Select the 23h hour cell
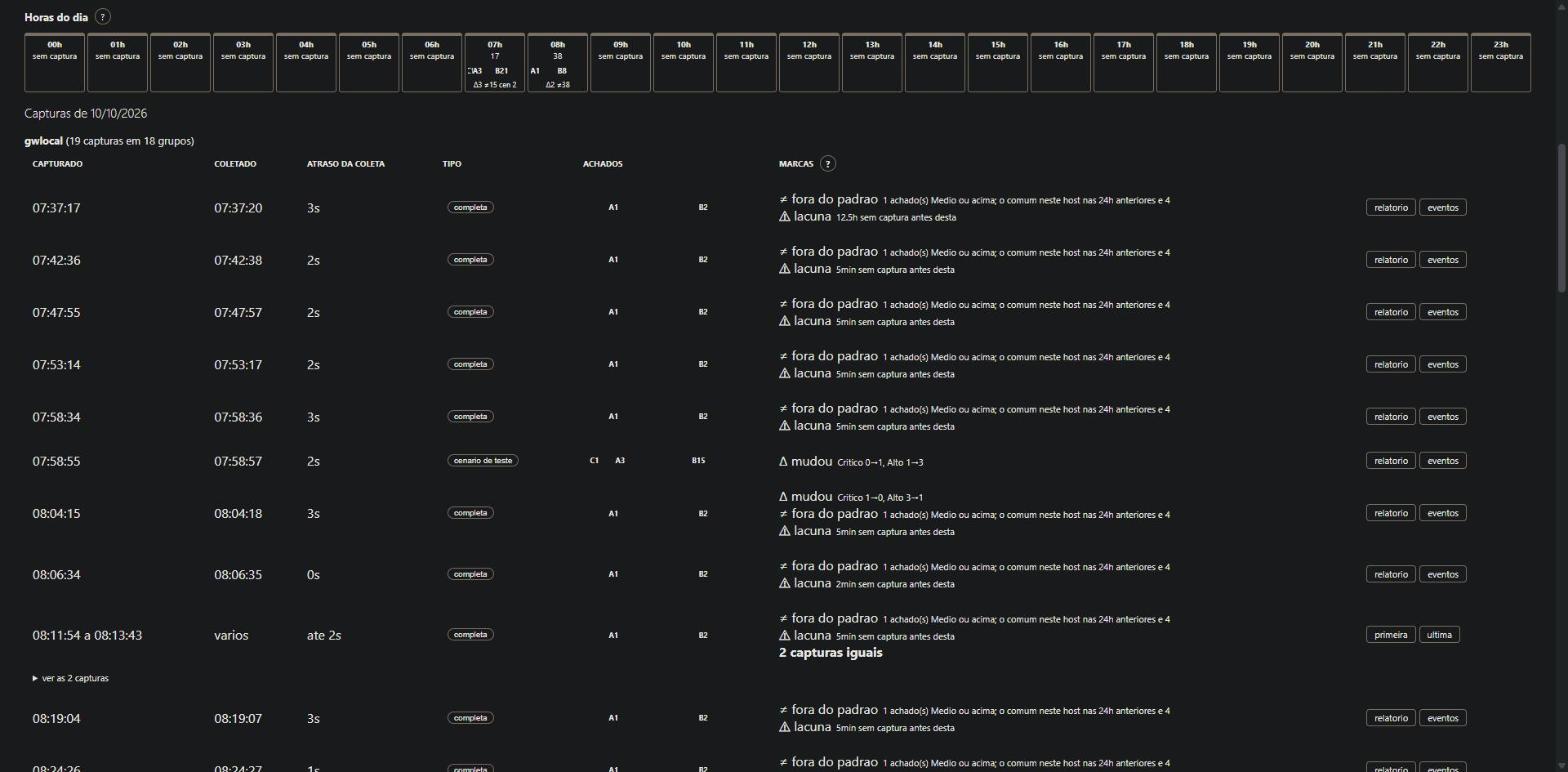 click(1501, 63)
